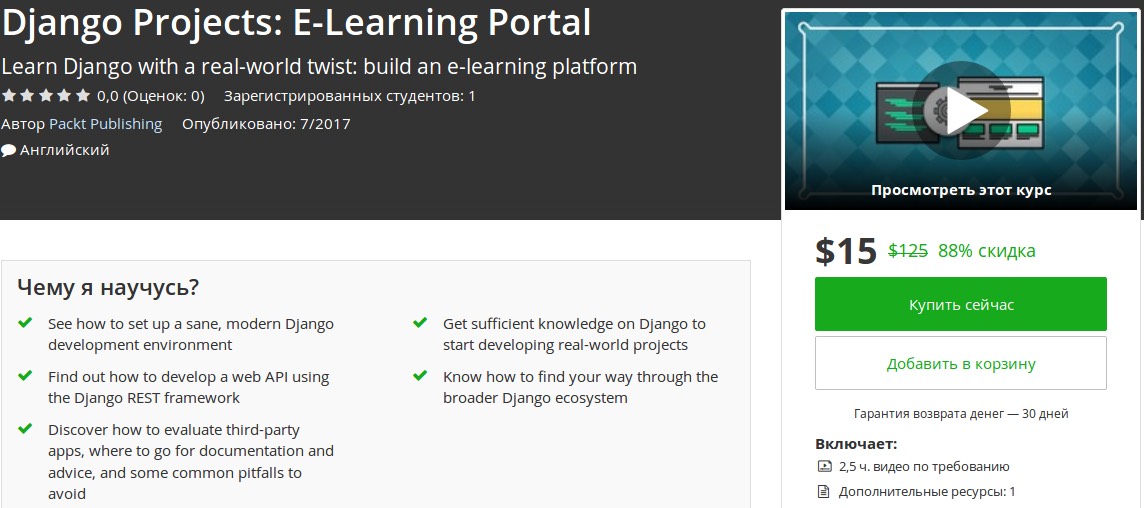1144x508 pixels.
Task: Click checkmark beside 'Discover how to evaluate'
Action: (x=25, y=429)
